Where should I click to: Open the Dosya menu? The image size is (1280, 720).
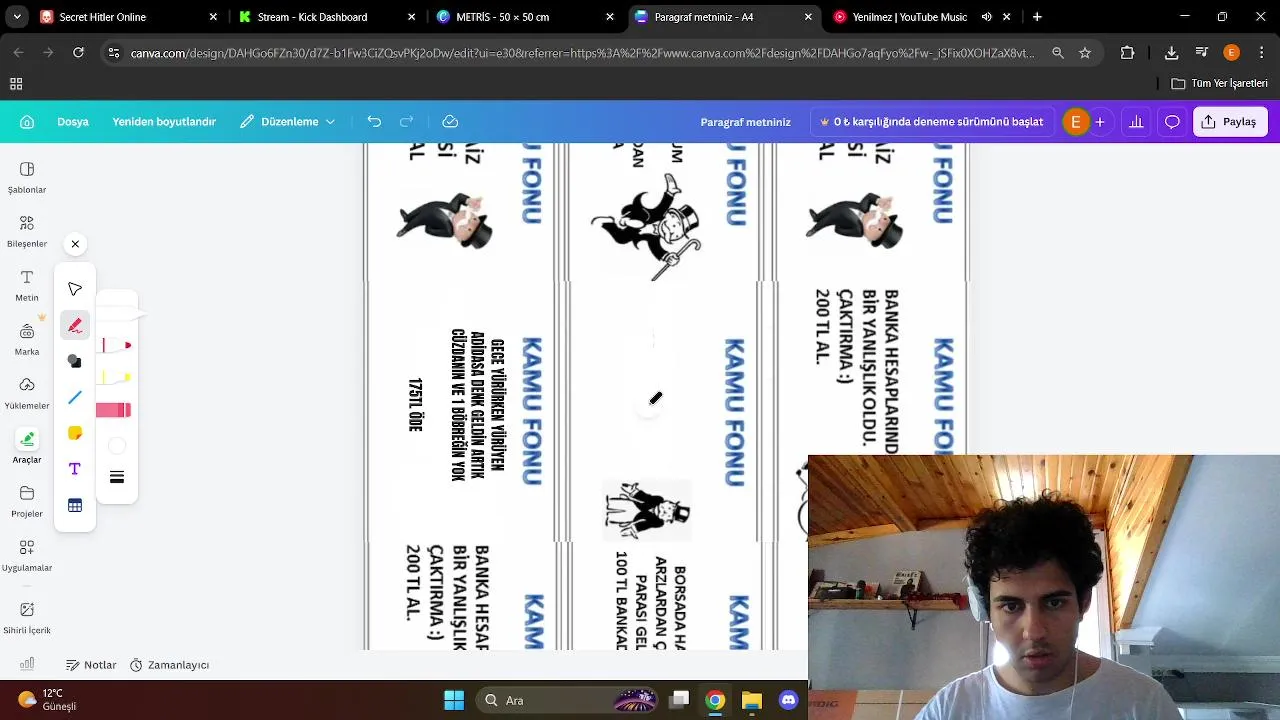click(73, 122)
